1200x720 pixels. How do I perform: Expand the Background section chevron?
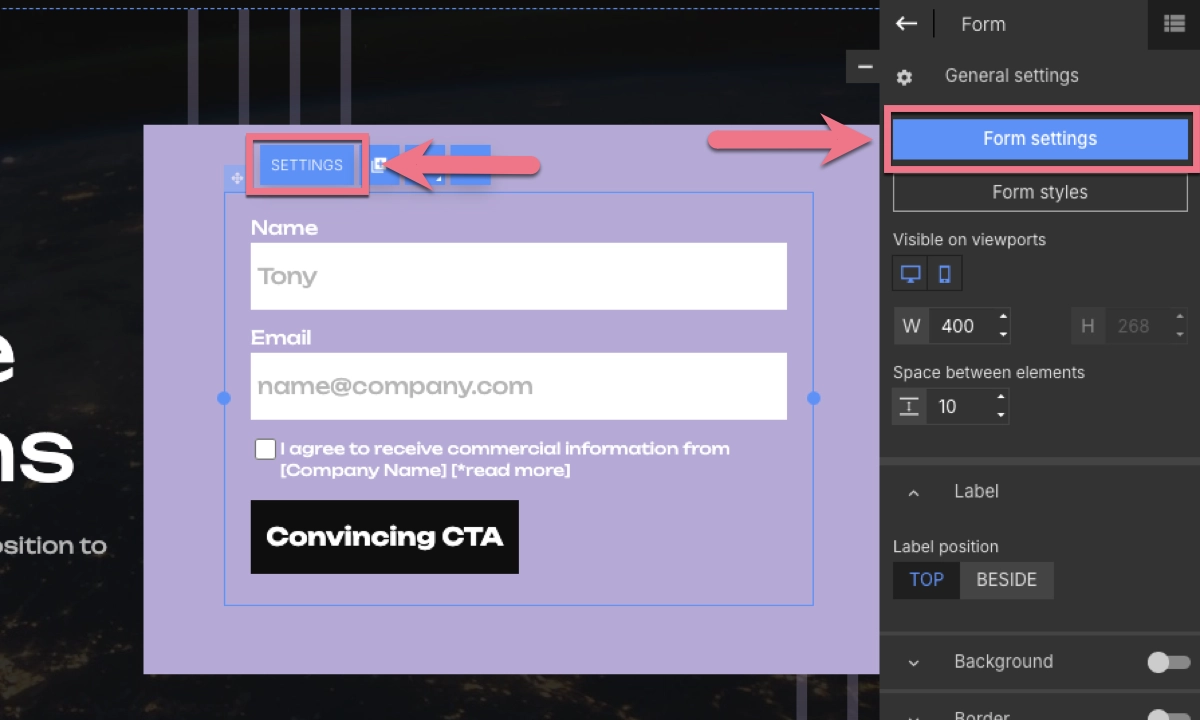[x=913, y=662]
